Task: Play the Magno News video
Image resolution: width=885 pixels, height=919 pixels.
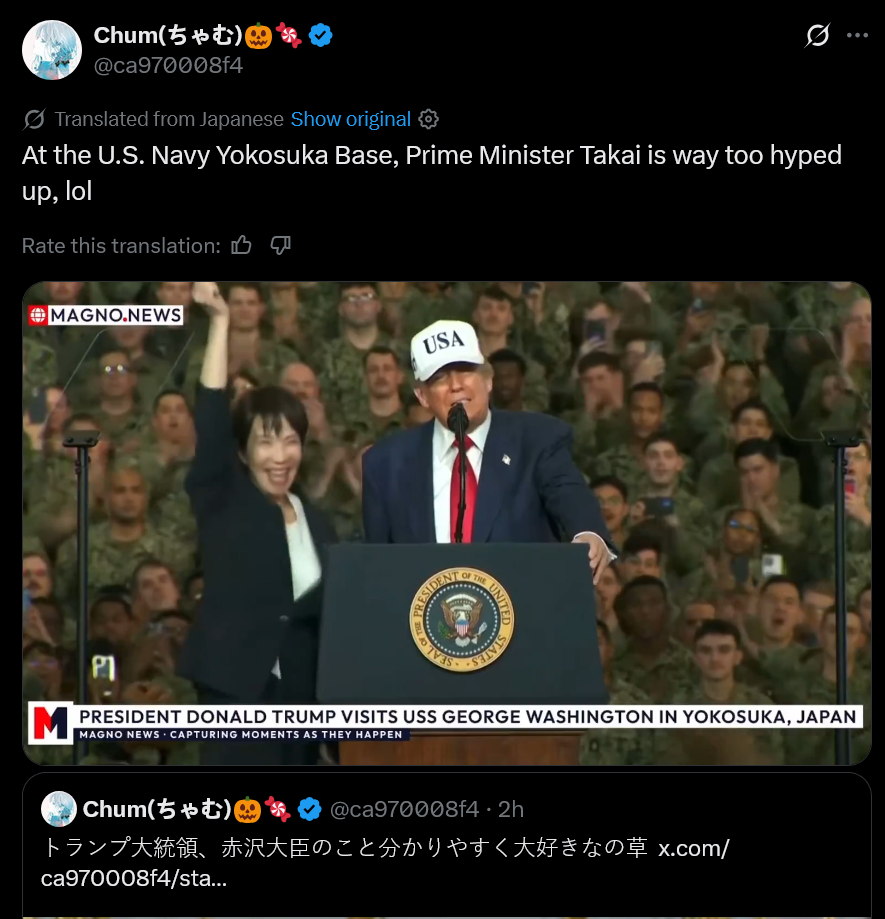Action: click(447, 523)
